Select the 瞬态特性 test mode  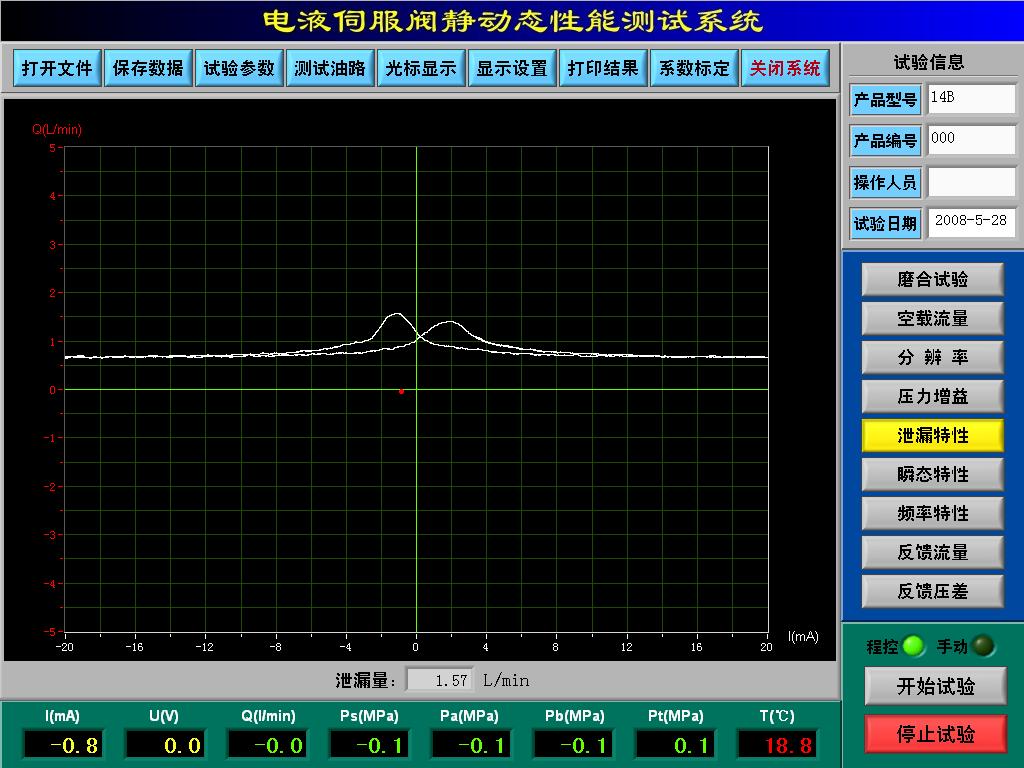pyautogui.click(x=933, y=474)
